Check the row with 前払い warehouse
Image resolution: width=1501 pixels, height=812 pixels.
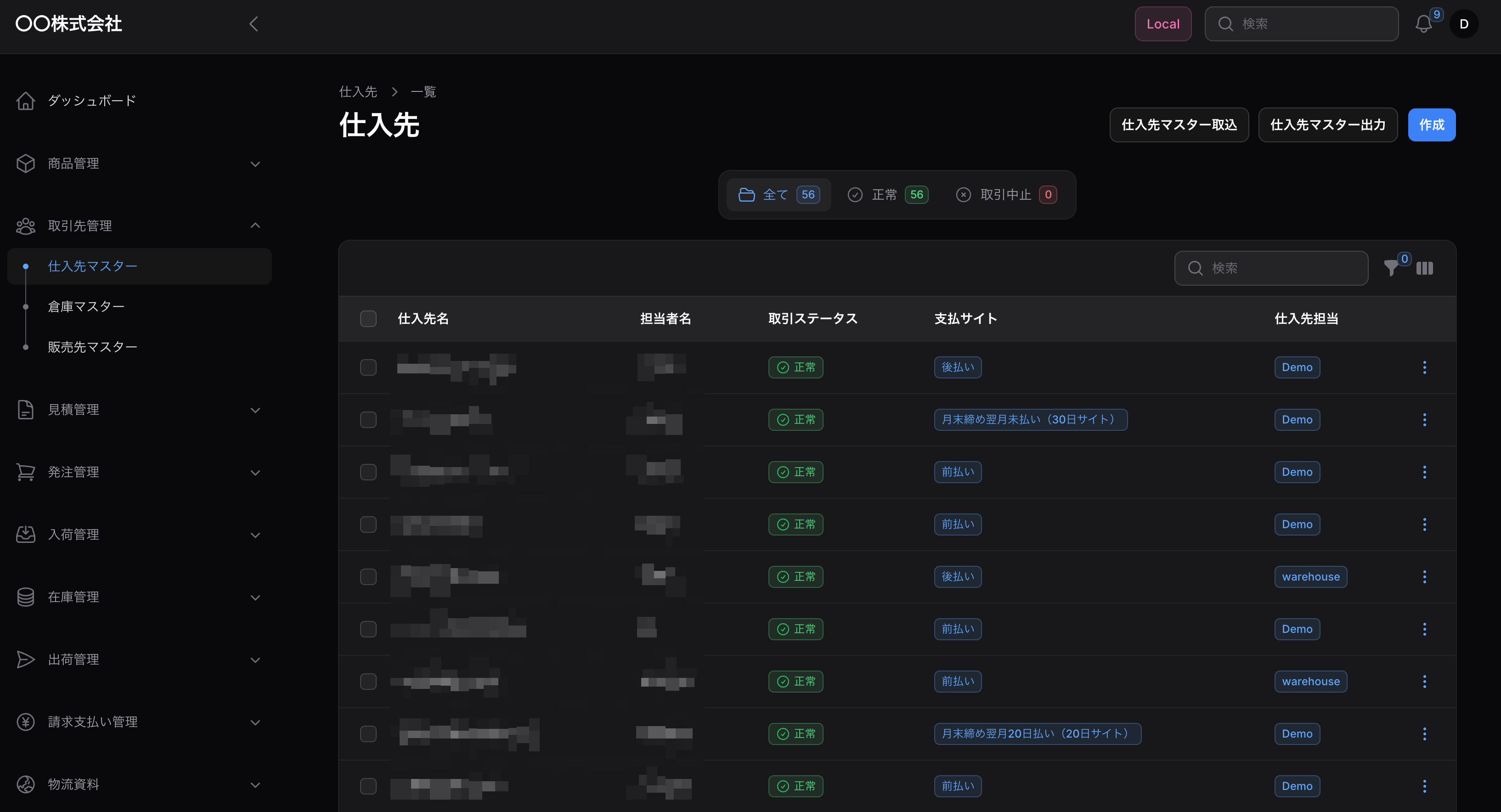pos(368,681)
